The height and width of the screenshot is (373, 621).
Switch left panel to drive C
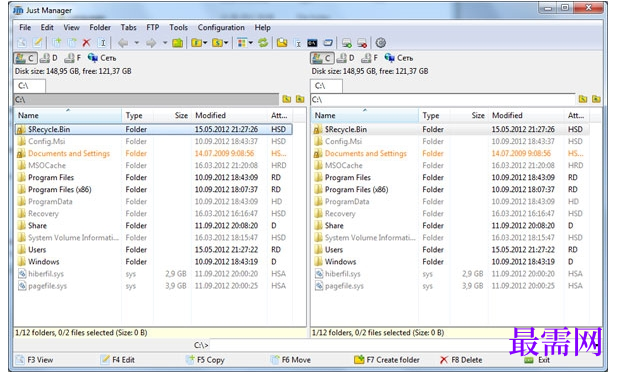click(25, 58)
